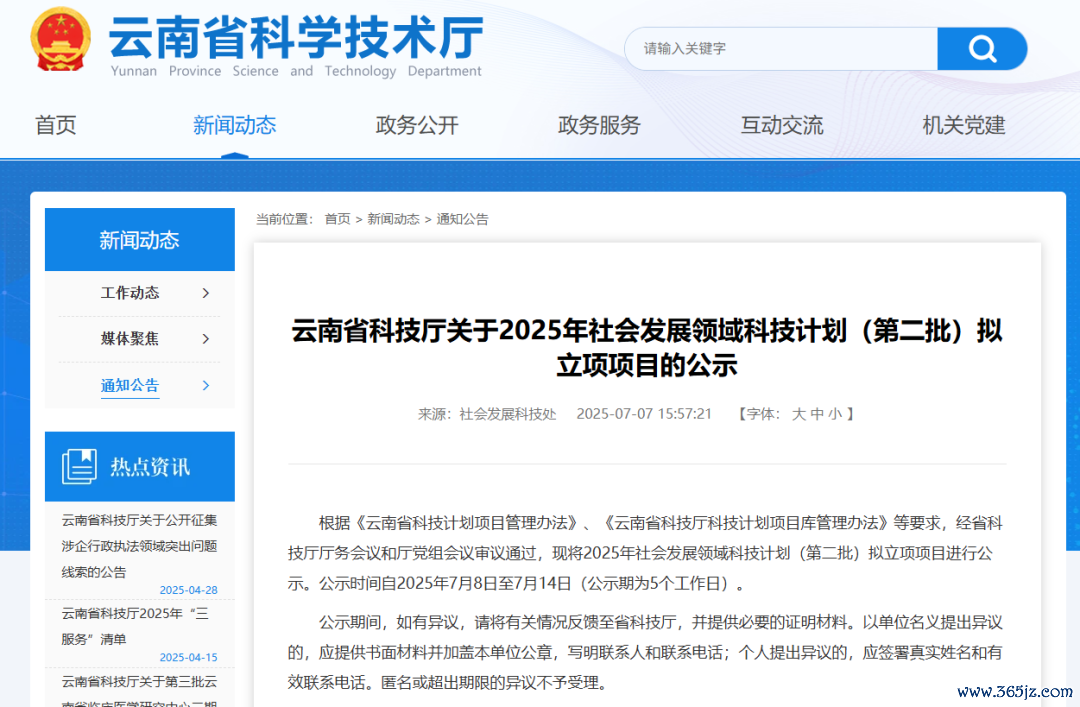The width and height of the screenshot is (1080, 707).
Task: Go to 首页 in the breadcrumb
Action: 338,219
